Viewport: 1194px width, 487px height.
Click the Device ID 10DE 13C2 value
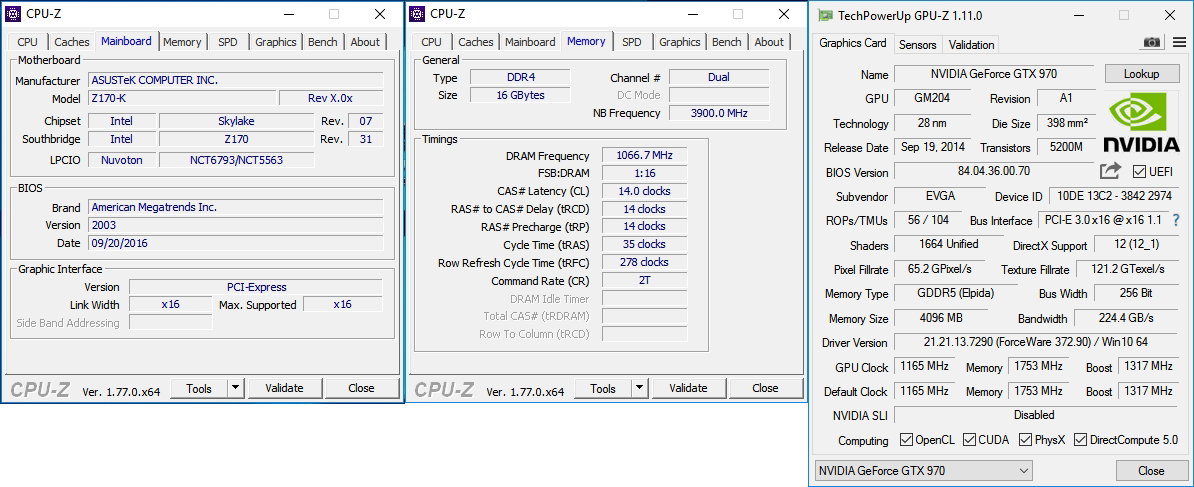(1113, 196)
